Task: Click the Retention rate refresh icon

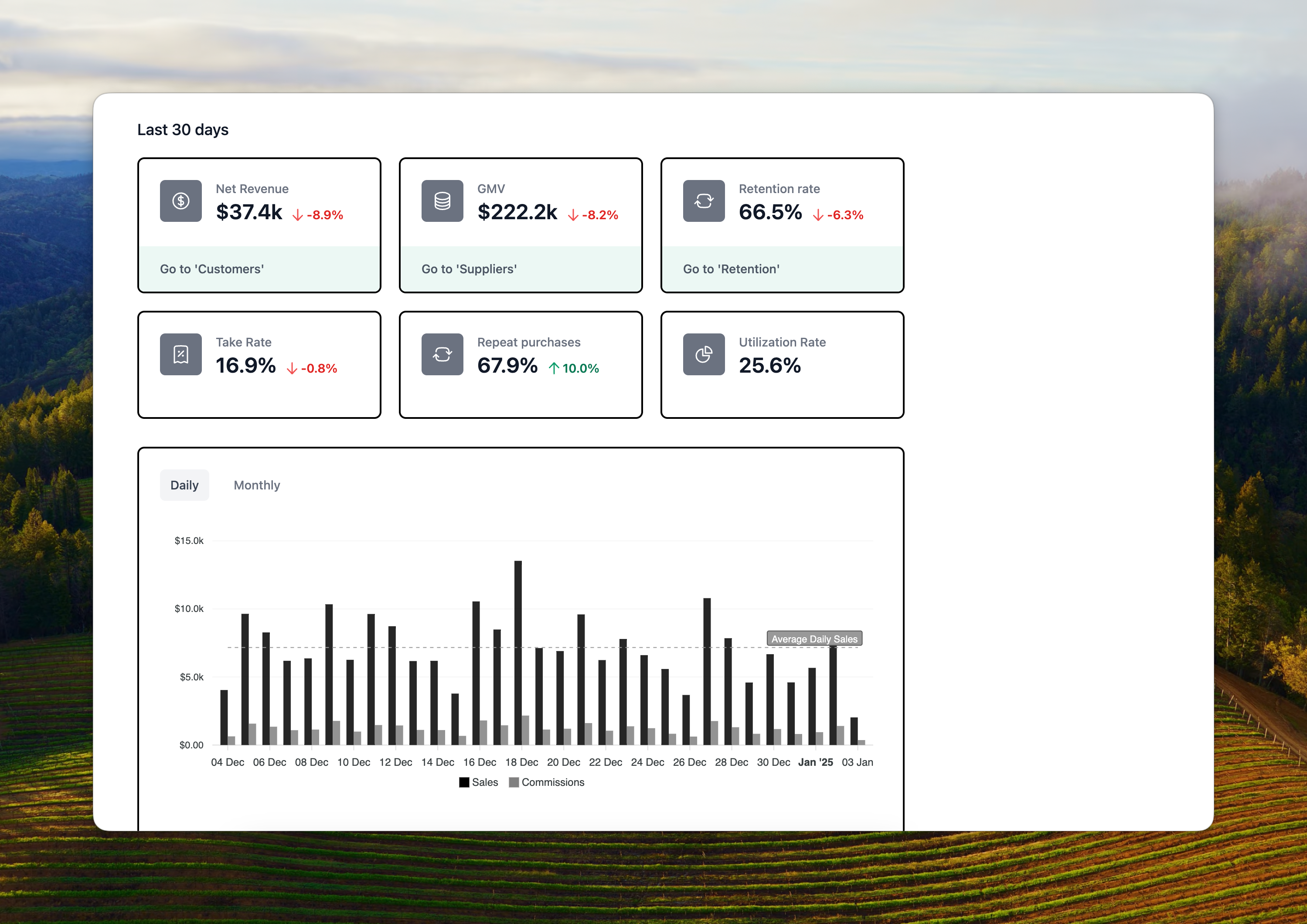Action: 704,201
